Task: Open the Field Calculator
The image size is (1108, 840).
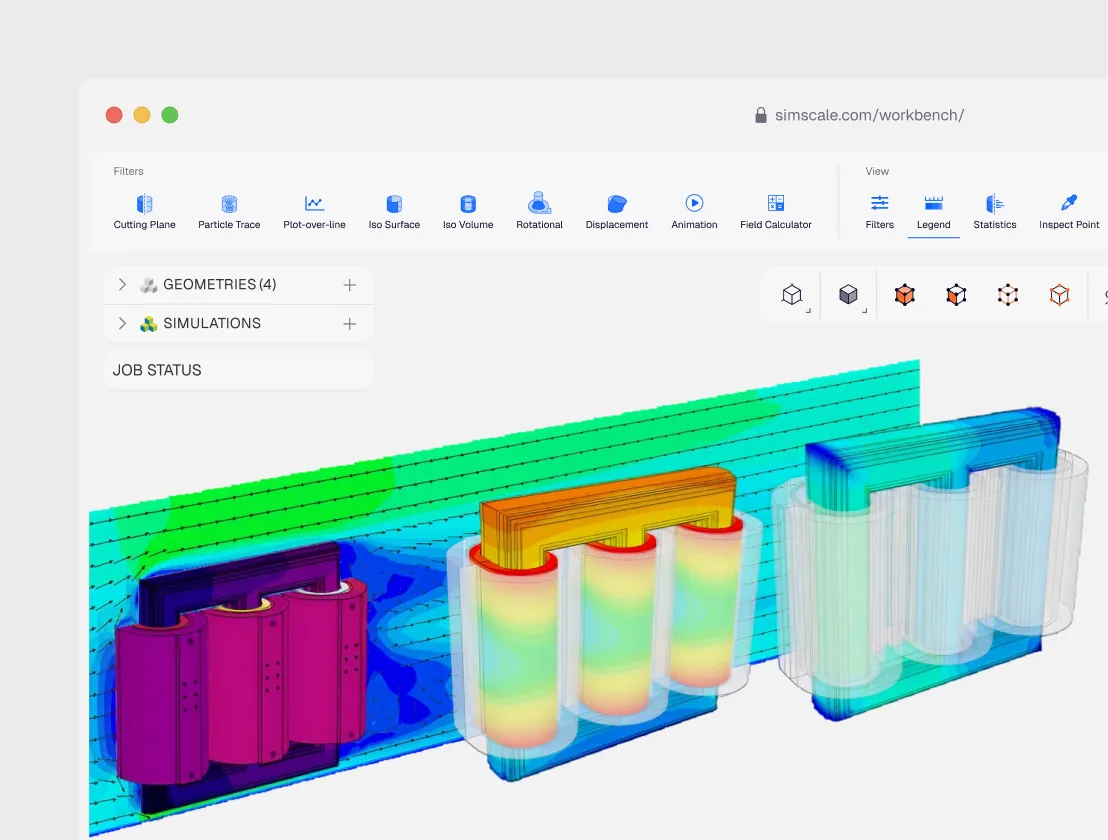Action: click(776, 211)
